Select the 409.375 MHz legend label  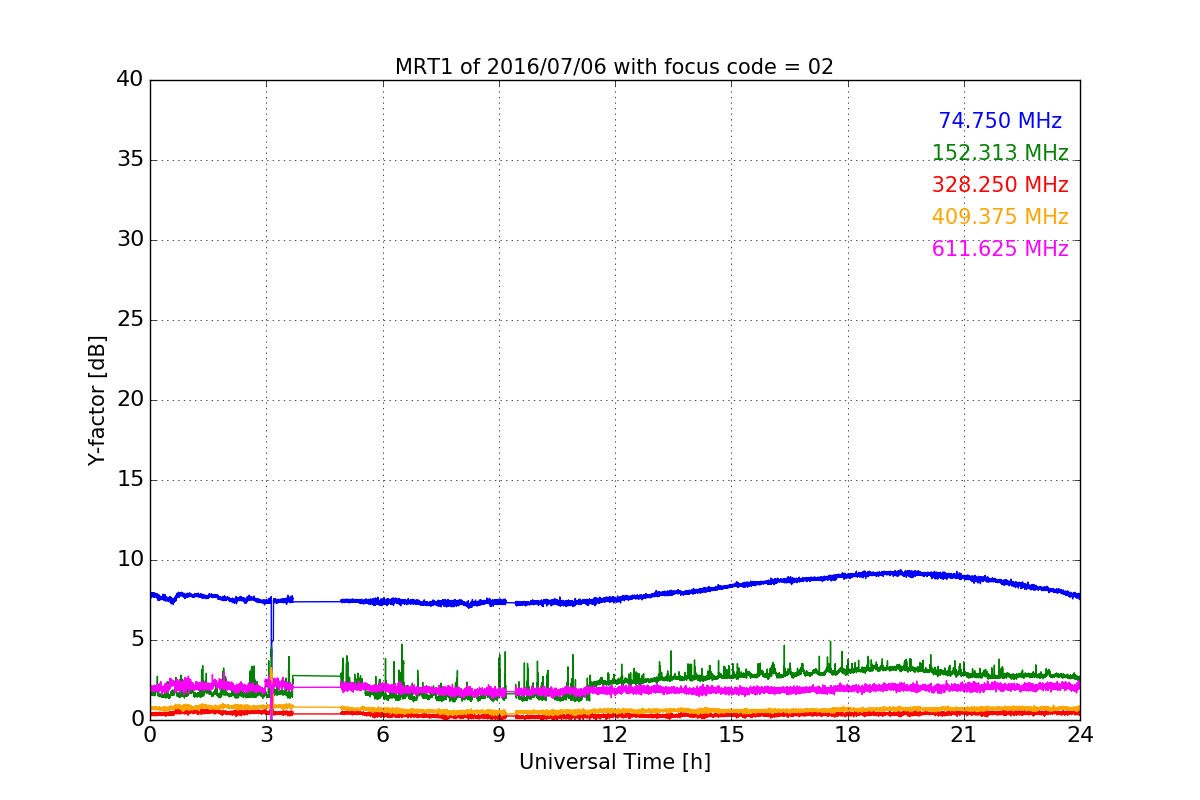click(1000, 217)
